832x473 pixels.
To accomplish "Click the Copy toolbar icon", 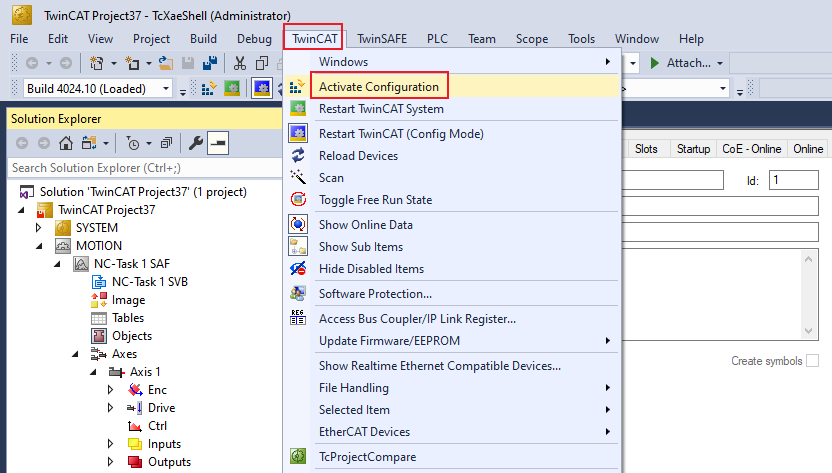I will pos(262,63).
